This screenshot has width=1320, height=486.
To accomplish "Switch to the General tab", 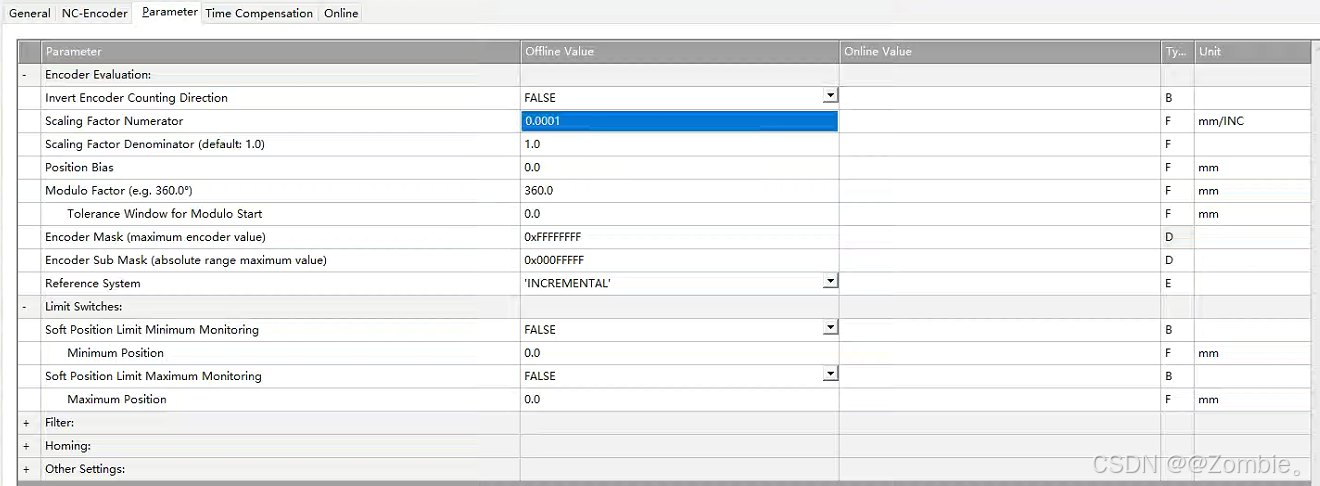I will [29, 13].
